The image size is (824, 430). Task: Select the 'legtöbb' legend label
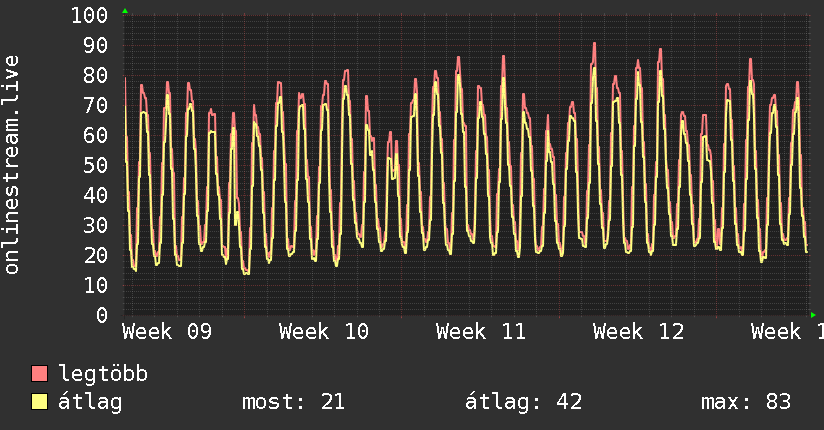pyautogui.click(x=103, y=374)
